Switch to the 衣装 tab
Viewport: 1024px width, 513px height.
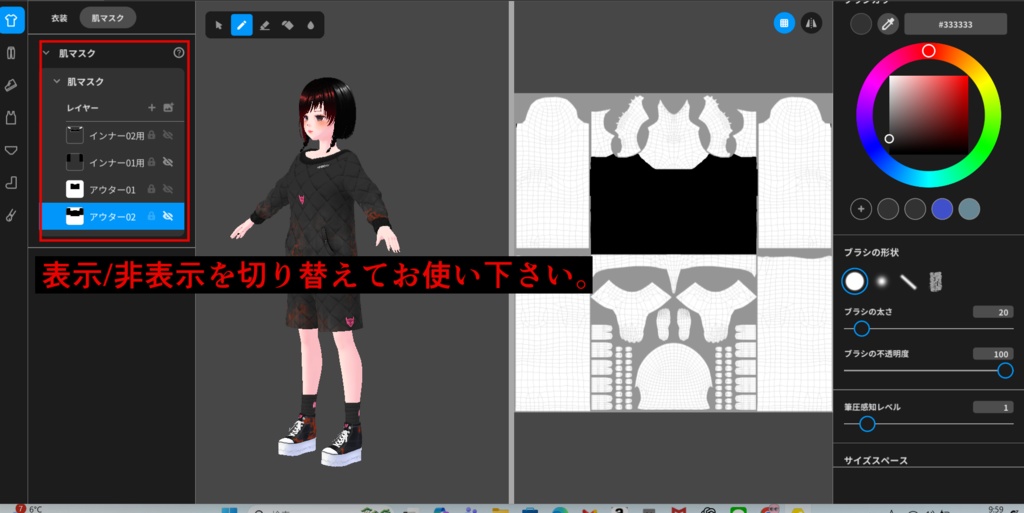59,18
